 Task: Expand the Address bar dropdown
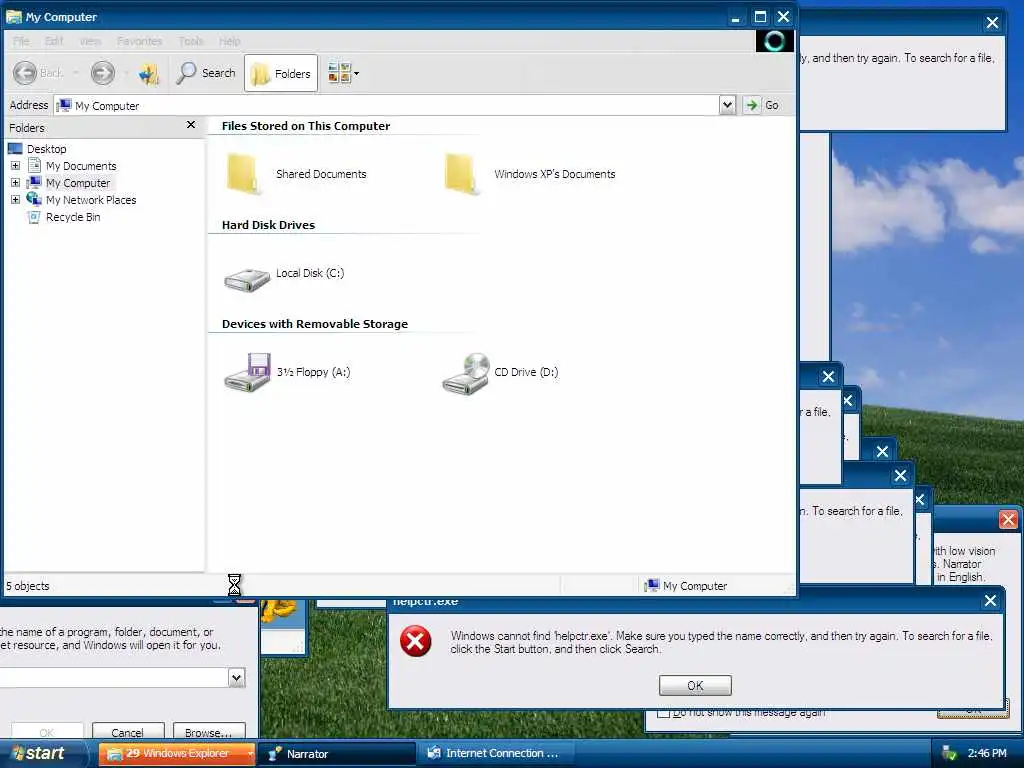point(727,105)
